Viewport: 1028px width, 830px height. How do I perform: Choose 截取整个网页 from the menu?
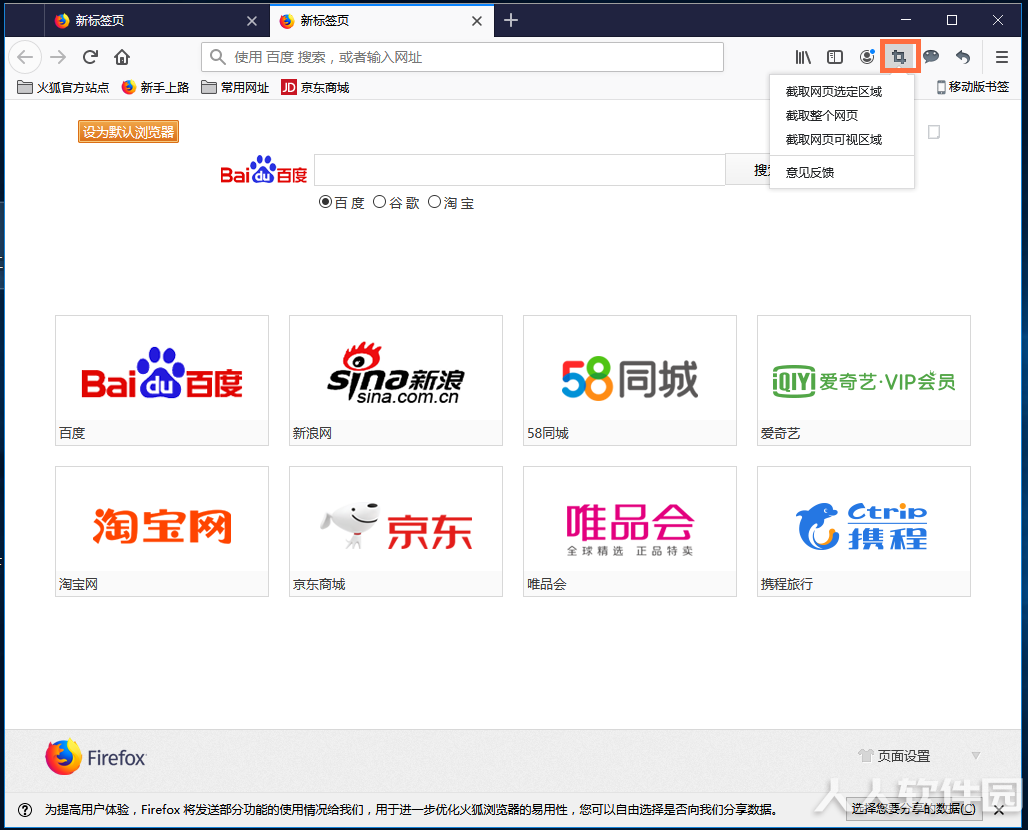842,115
